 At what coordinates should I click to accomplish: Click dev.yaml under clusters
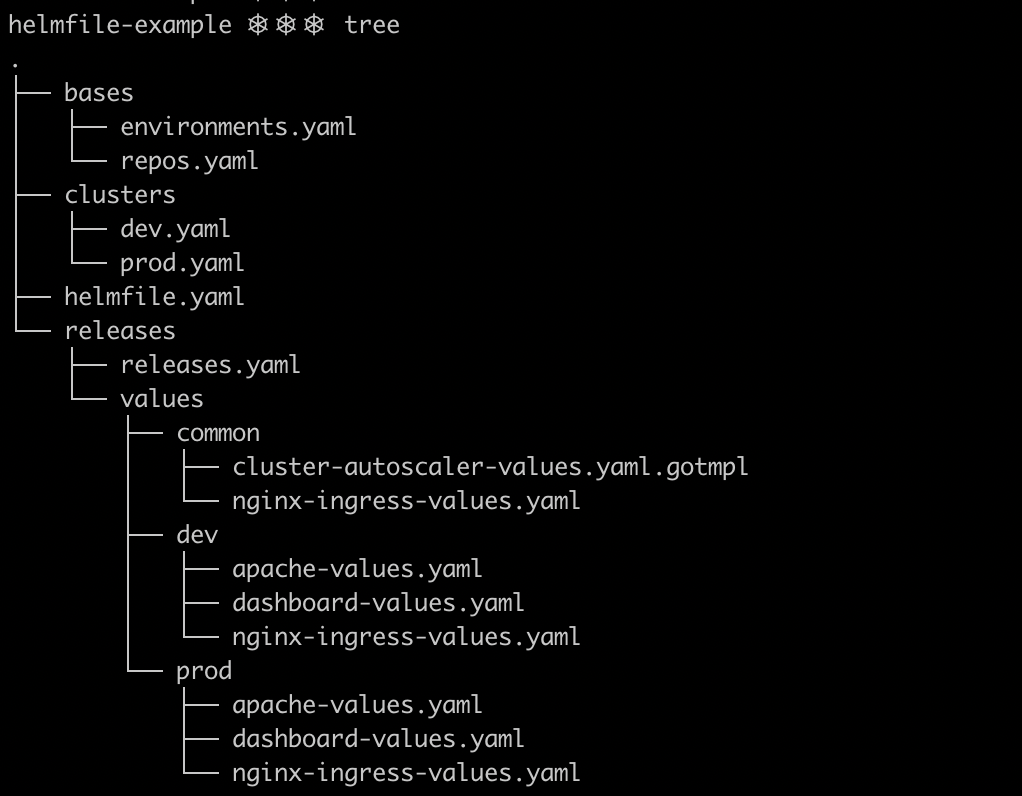175,228
